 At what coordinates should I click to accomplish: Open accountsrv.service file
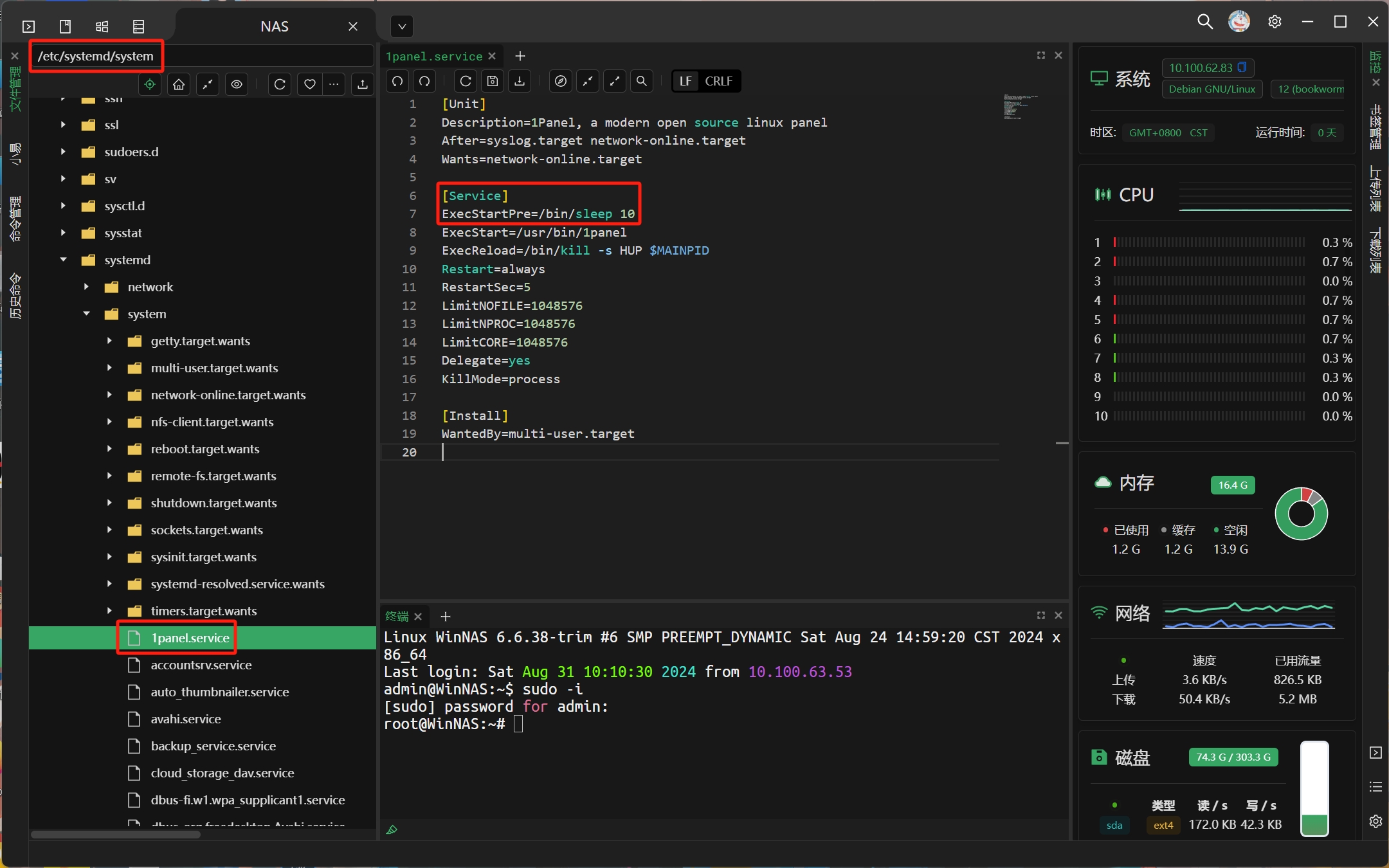click(x=201, y=665)
